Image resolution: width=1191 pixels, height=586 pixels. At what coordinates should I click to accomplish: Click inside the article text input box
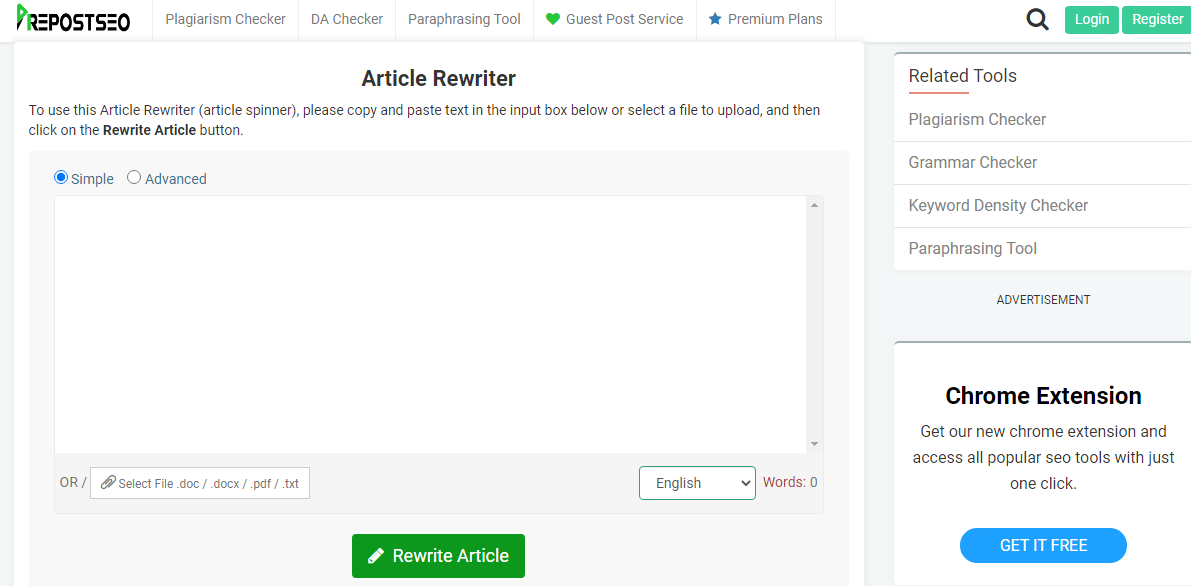coord(430,320)
